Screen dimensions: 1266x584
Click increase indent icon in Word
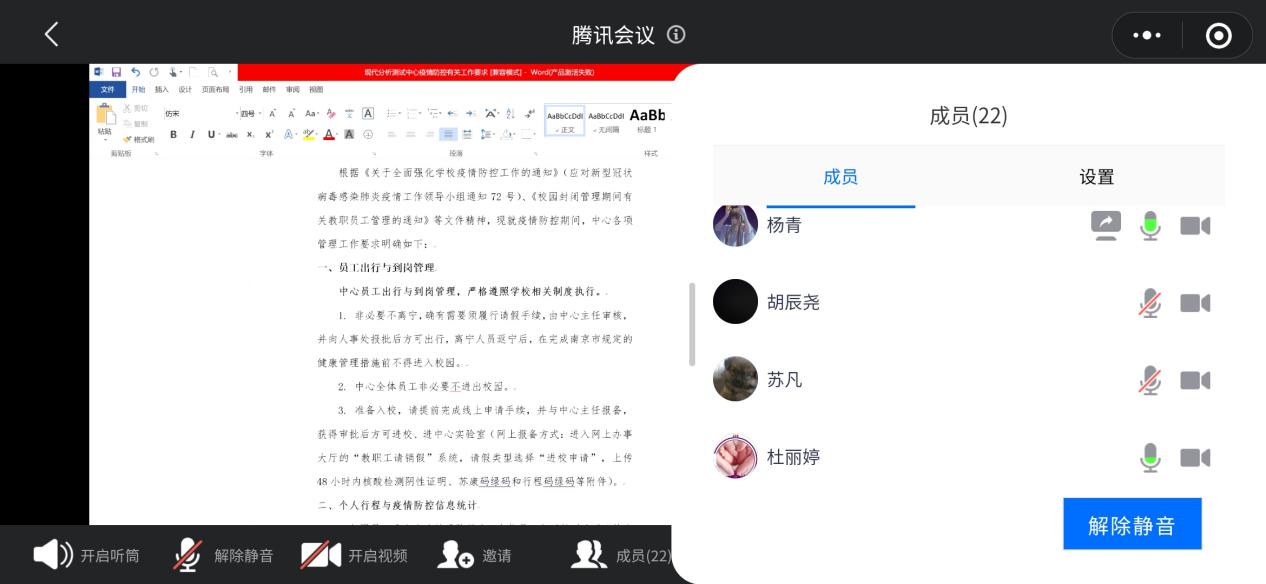click(471, 113)
